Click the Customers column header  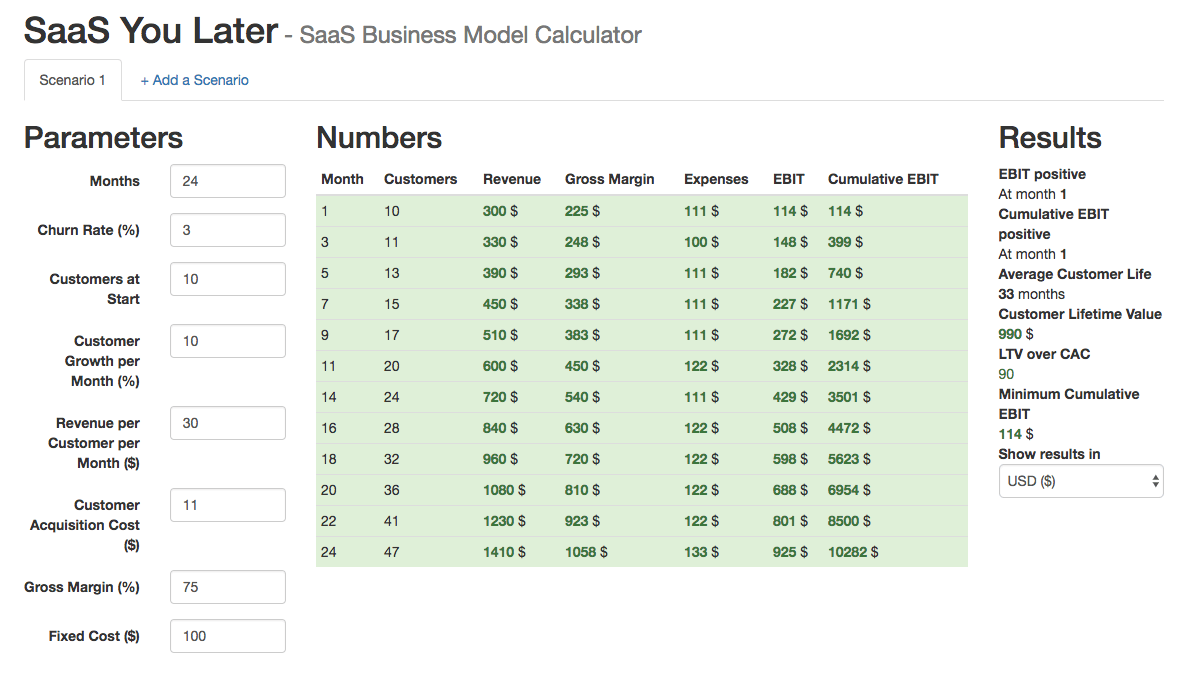pos(420,179)
